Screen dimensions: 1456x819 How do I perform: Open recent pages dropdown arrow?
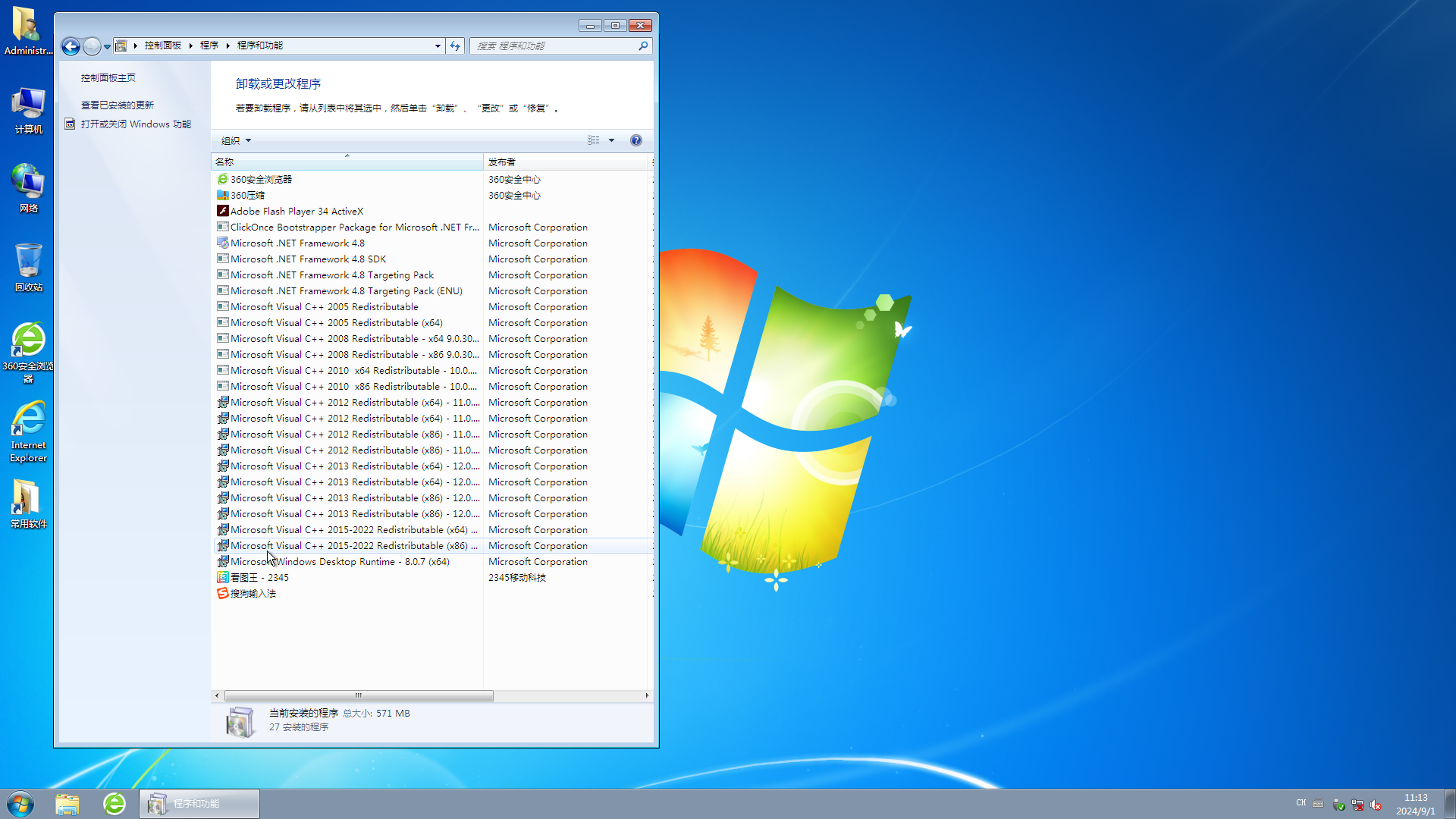[107, 46]
